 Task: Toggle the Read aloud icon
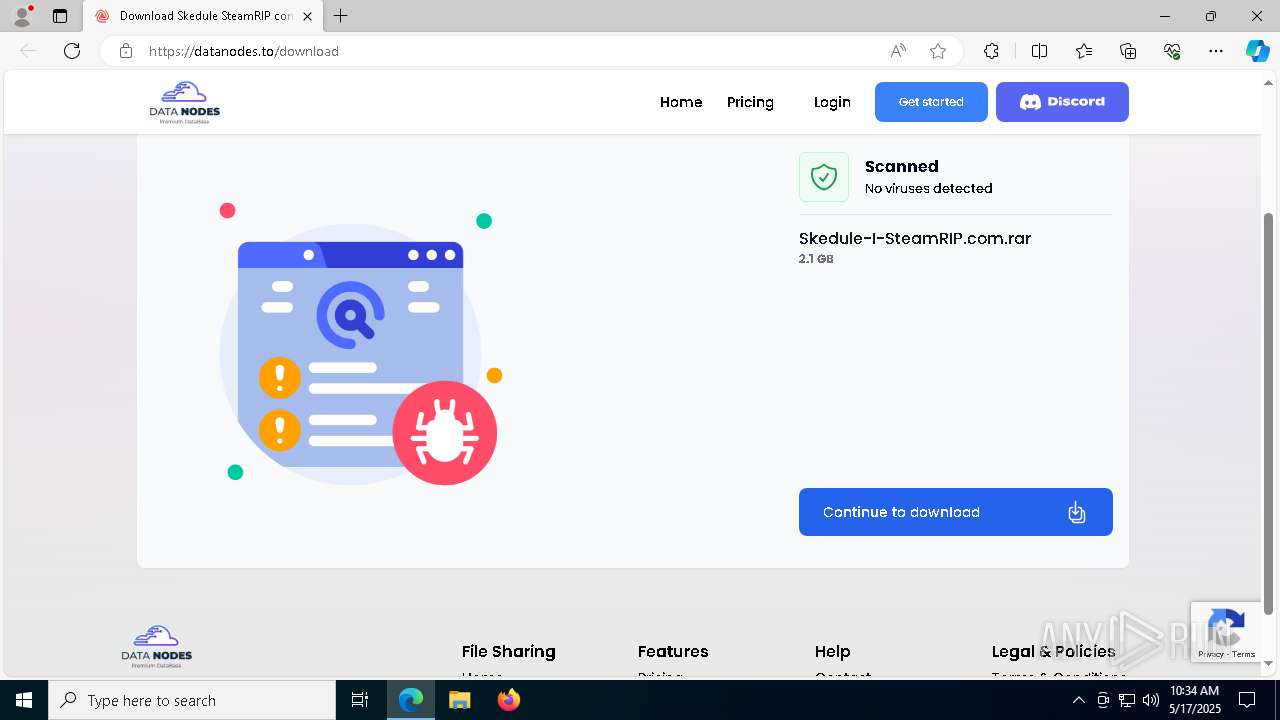(x=898, y=51)
